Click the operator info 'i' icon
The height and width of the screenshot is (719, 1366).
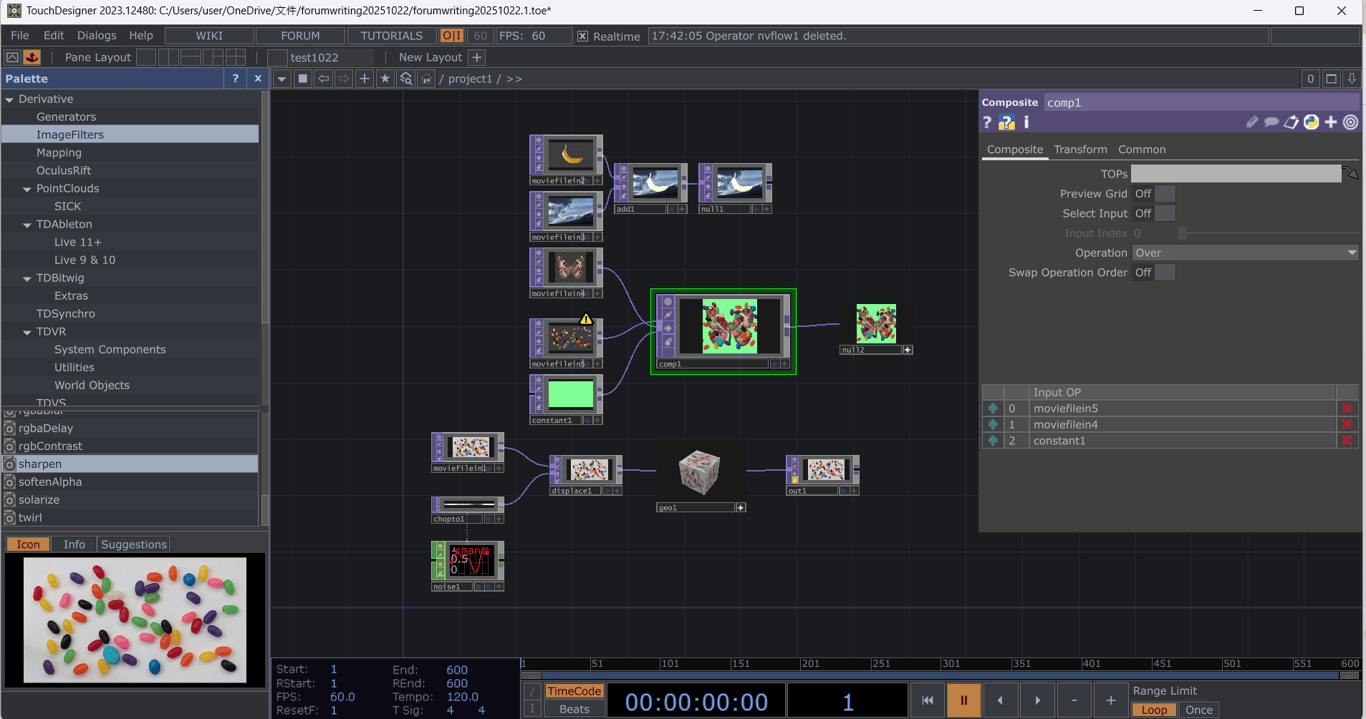(x=1026, y=122)
